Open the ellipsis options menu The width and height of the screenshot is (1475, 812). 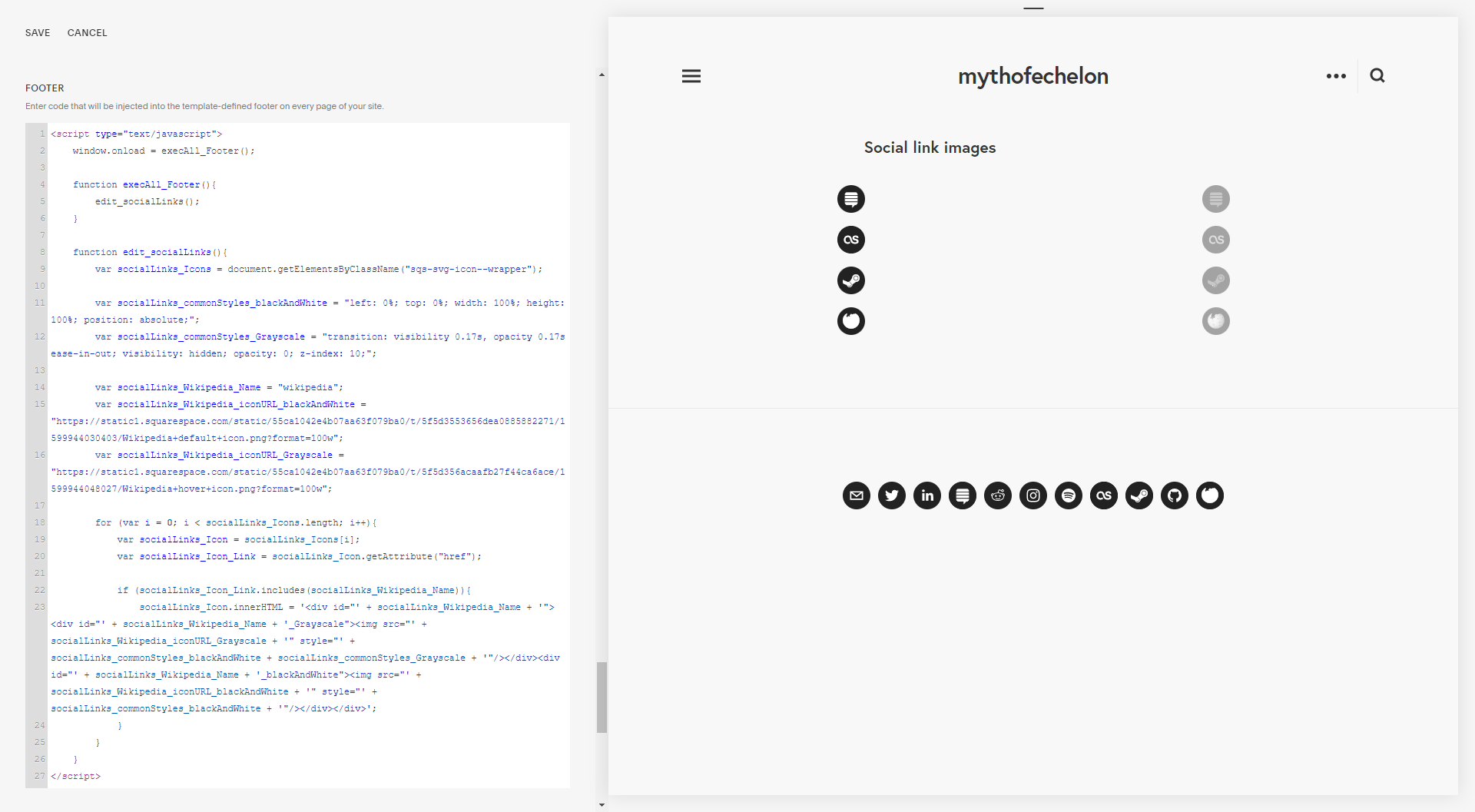1336,75
